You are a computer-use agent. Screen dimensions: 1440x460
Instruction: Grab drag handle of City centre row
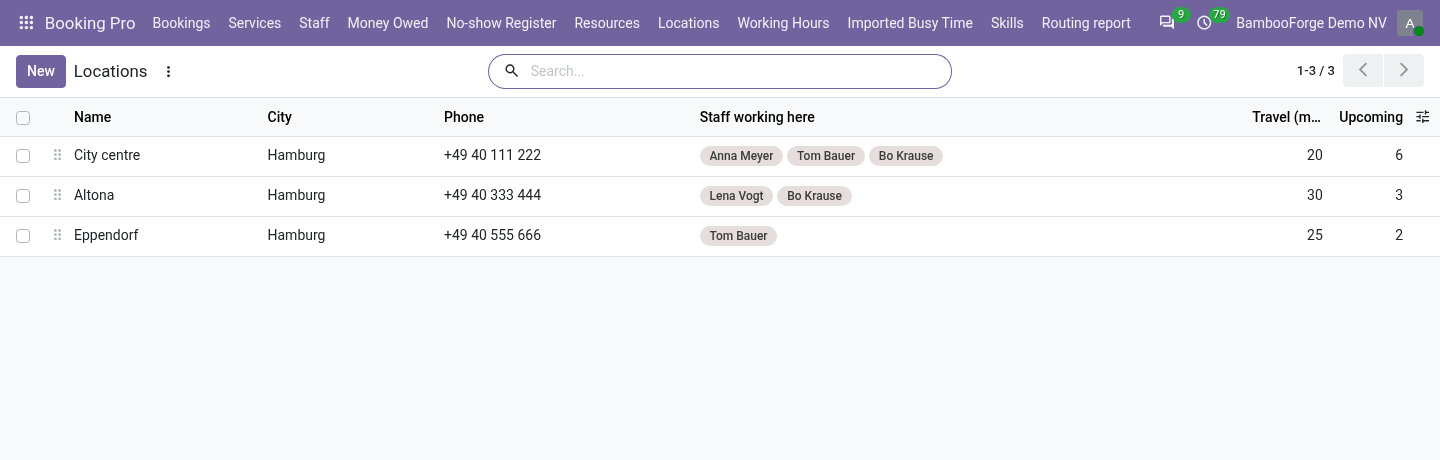click(57, 155)
